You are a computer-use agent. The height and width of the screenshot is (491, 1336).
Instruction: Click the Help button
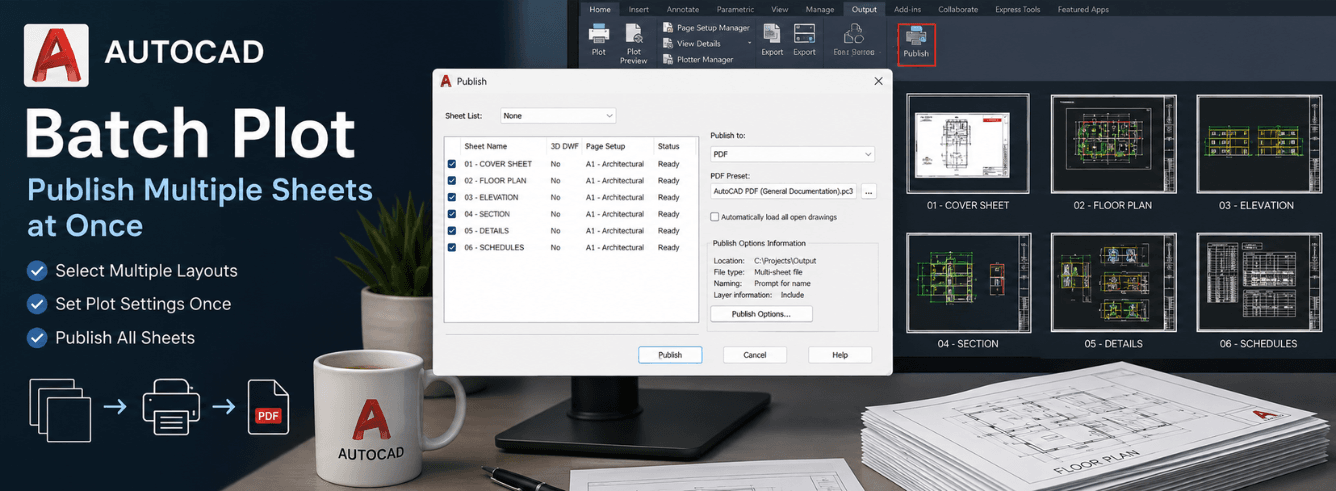tap(840, 355)
